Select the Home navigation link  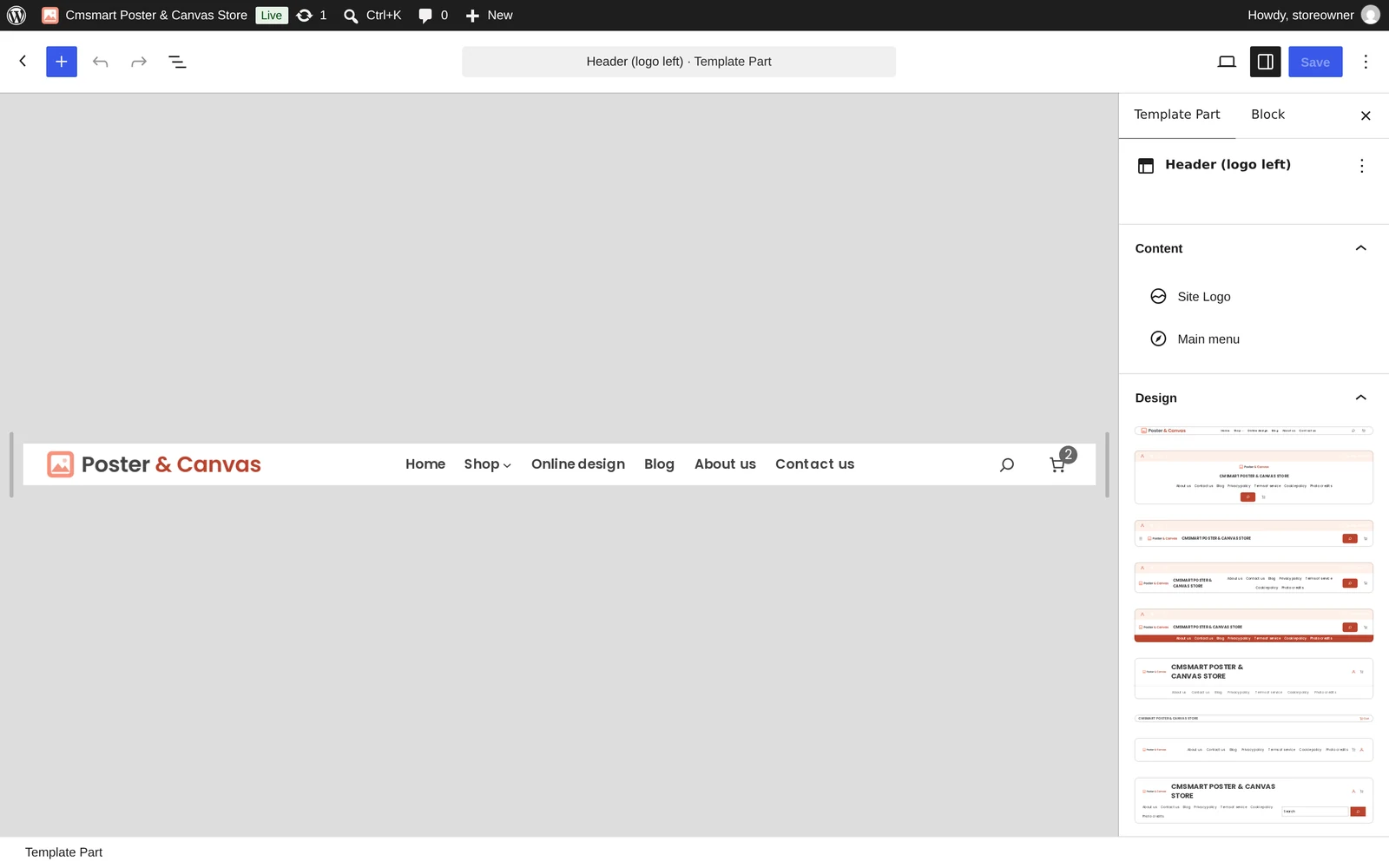[x=425, y=464]
